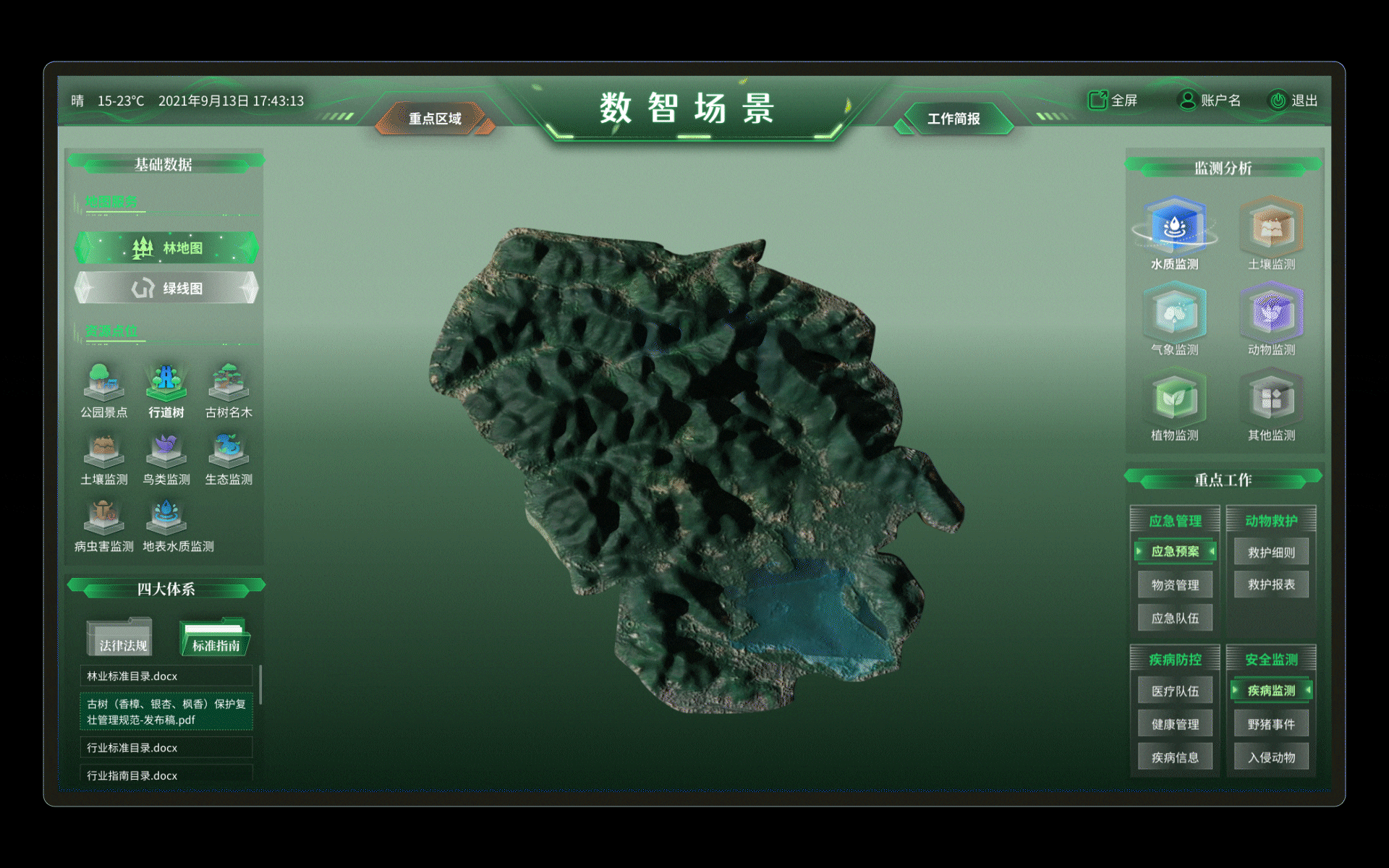Image resolution: width=1389 pixels, height=868 pixels.
Task: Click the 应急预案 button
Action: tap(1176, 551)
